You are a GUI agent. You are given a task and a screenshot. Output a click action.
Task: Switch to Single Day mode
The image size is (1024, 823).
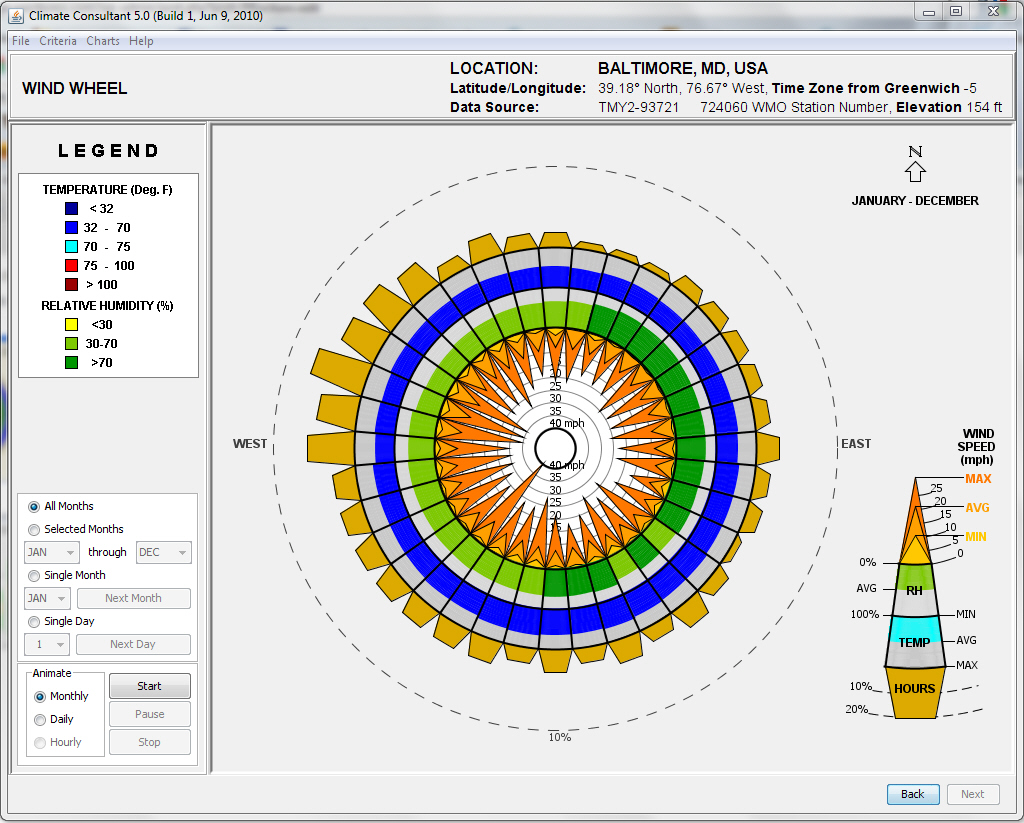34,621
